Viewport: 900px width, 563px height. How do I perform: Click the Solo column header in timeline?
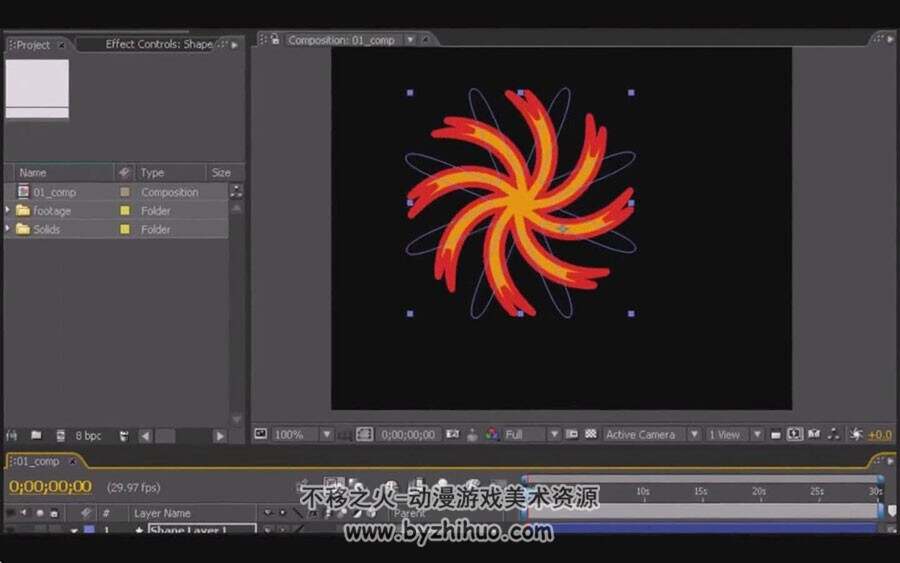tap(40, 512)
